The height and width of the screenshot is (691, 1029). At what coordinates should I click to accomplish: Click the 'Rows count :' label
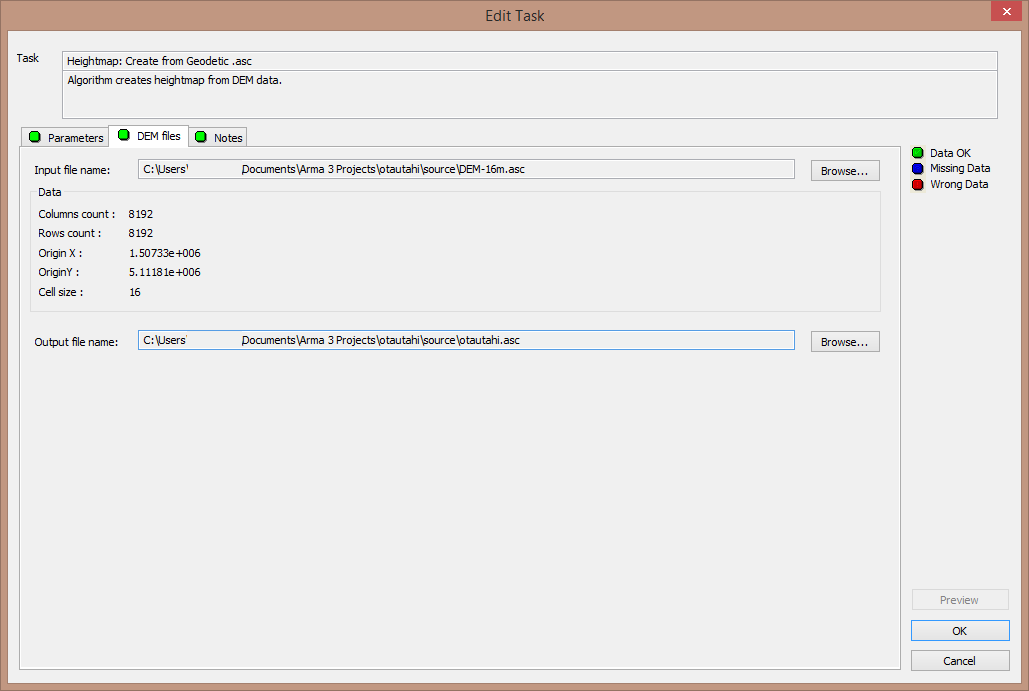tap(70, 233)
